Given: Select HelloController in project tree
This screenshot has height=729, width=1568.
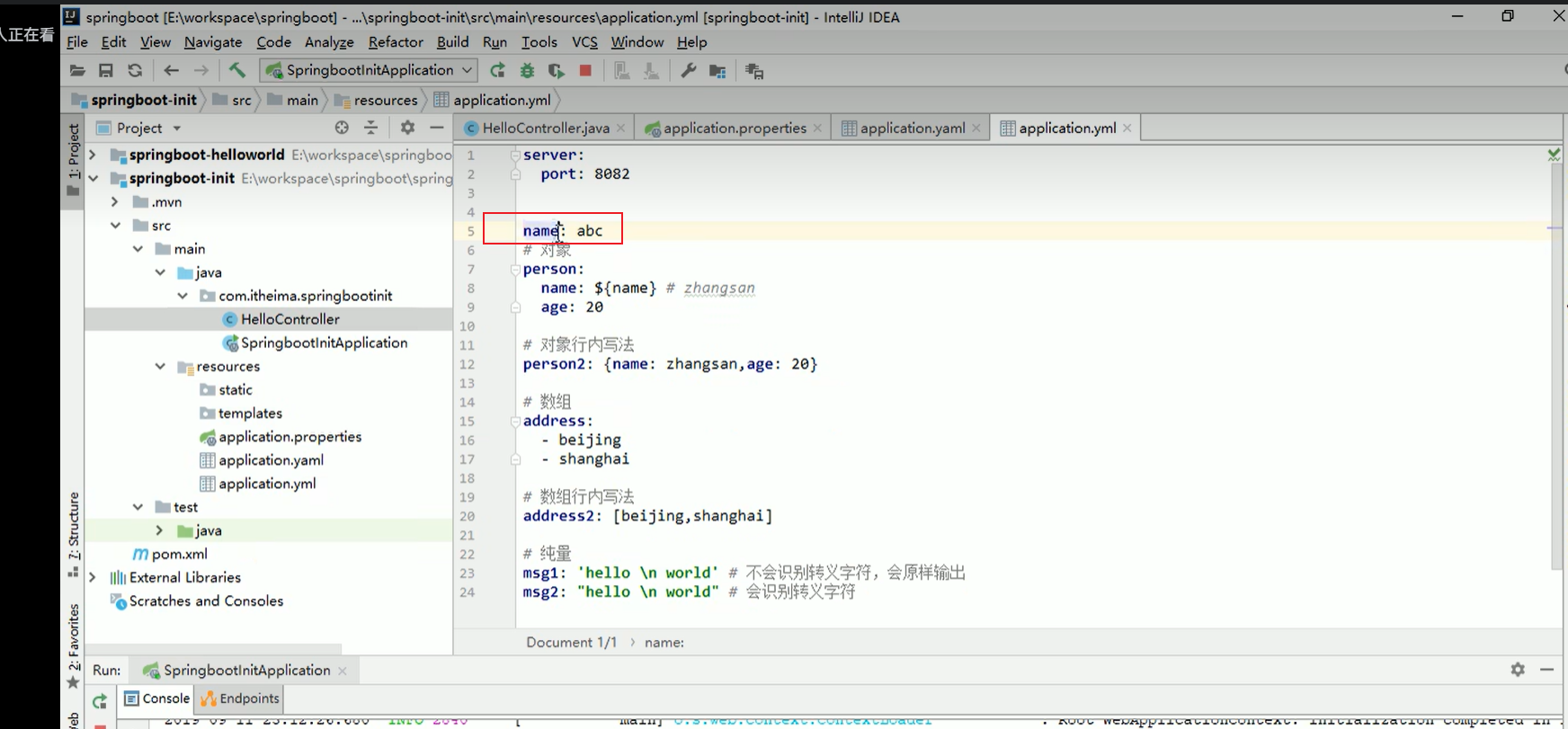Looking at the screenshot, I should click(281, 319).
